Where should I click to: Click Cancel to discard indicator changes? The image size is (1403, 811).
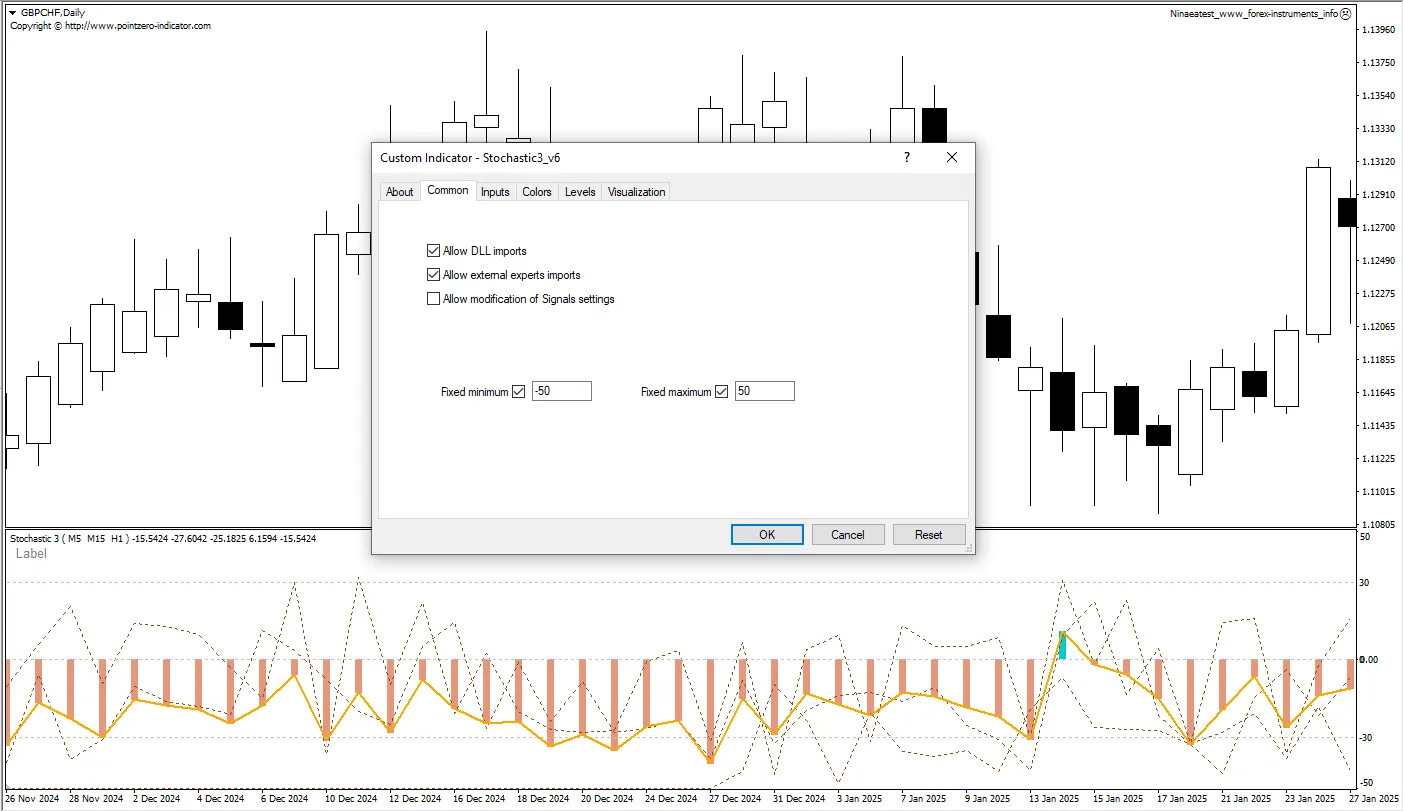pos(847,535)
